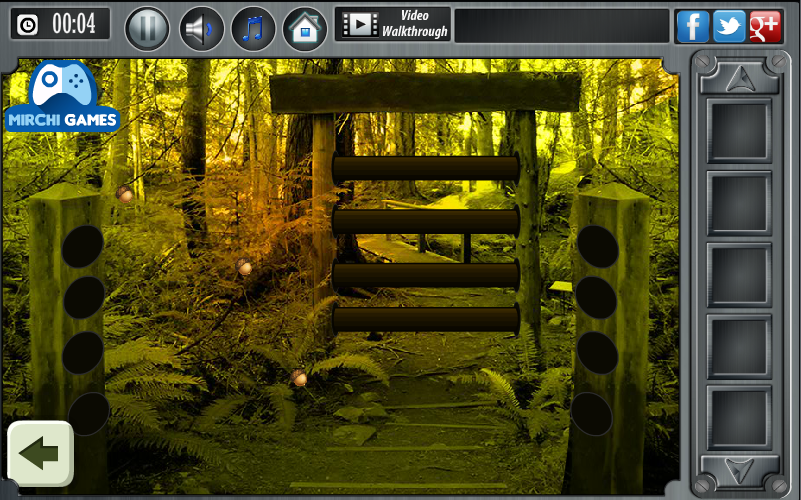The width and height of the screenshot is (801, 500).
Task: Click the 00:04 elapsed-time timer
Action: 60,23
